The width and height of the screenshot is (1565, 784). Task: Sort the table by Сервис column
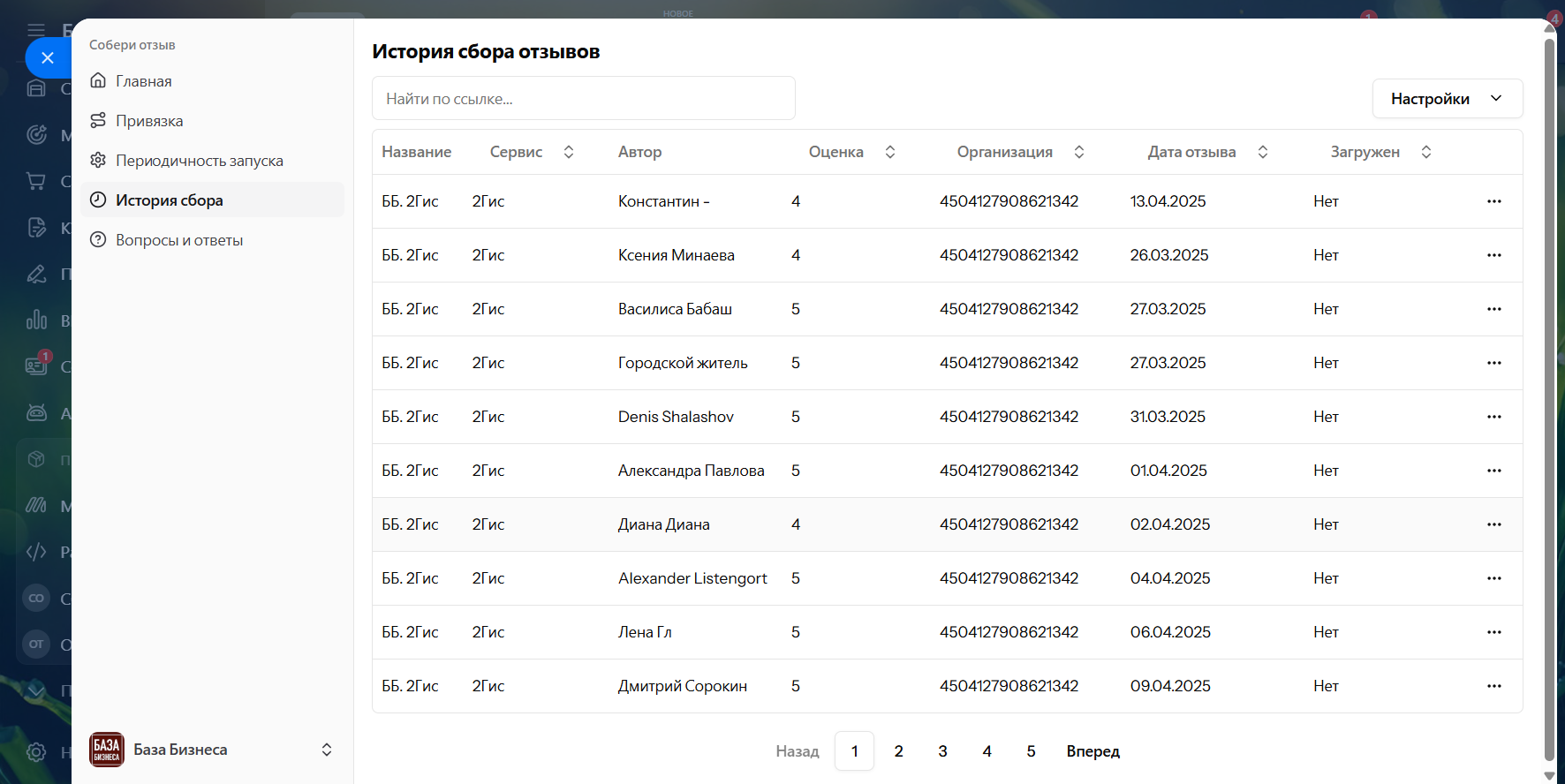point(569,152)
